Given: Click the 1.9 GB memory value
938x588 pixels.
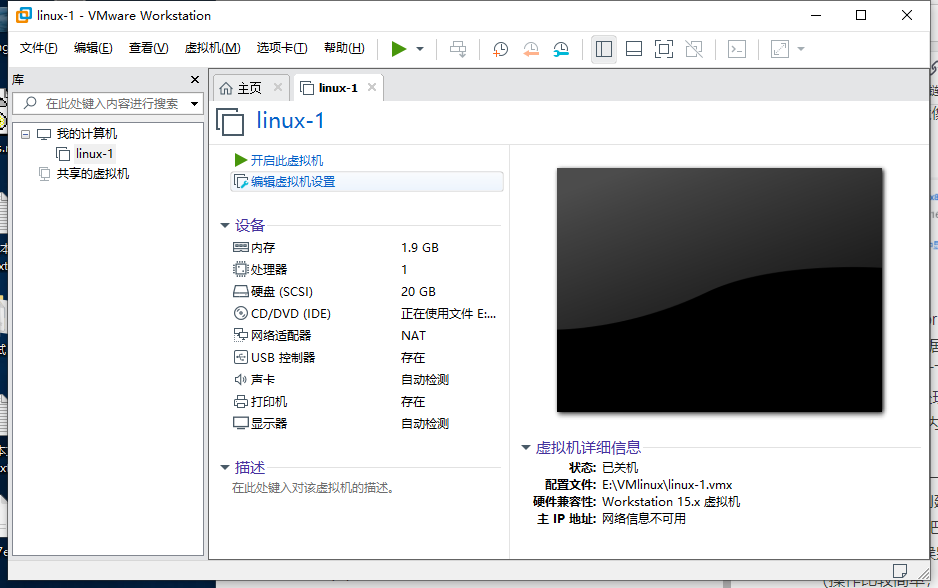Looking at the screenshot, I should click(420, 248).
